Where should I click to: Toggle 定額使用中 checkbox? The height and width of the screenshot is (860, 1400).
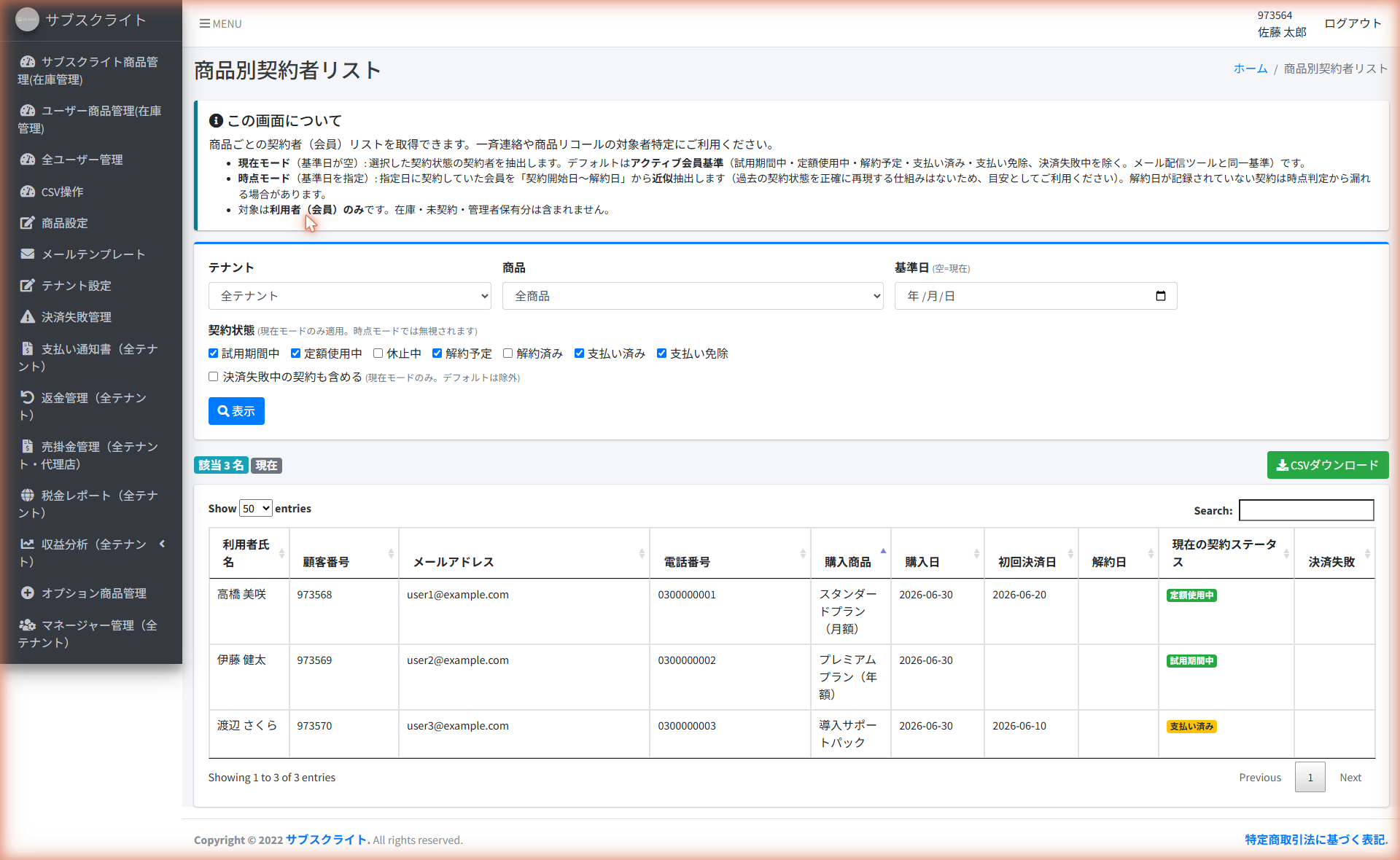click(x=296, y=353)
